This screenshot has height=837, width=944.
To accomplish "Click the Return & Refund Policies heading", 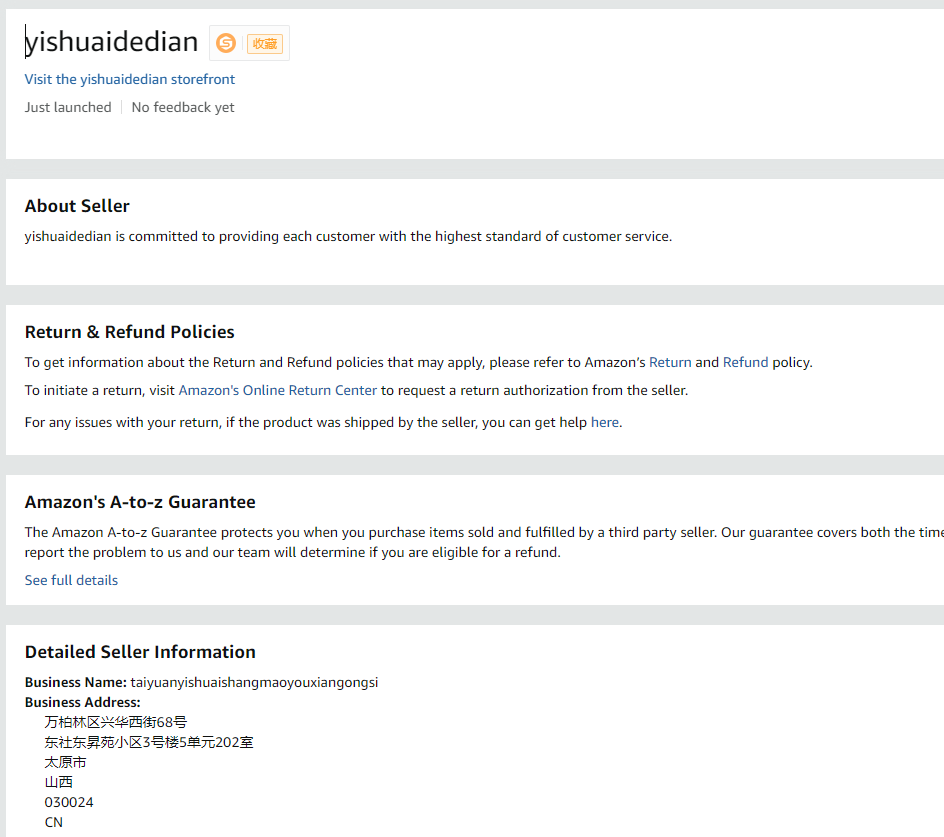I will coord(129,332).
